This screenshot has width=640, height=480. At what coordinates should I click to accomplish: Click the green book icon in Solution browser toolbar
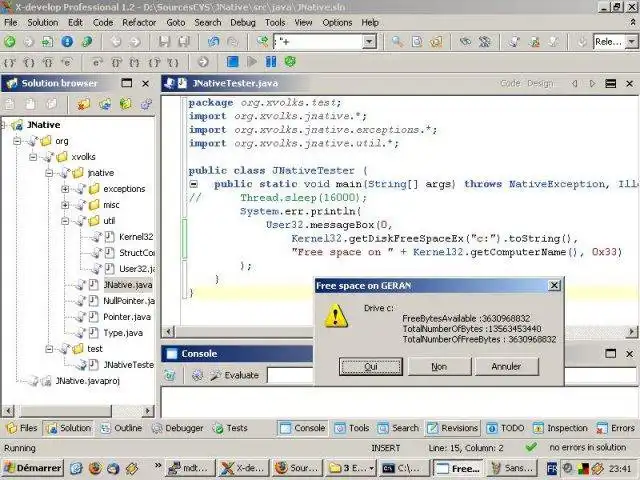[125, 104]
